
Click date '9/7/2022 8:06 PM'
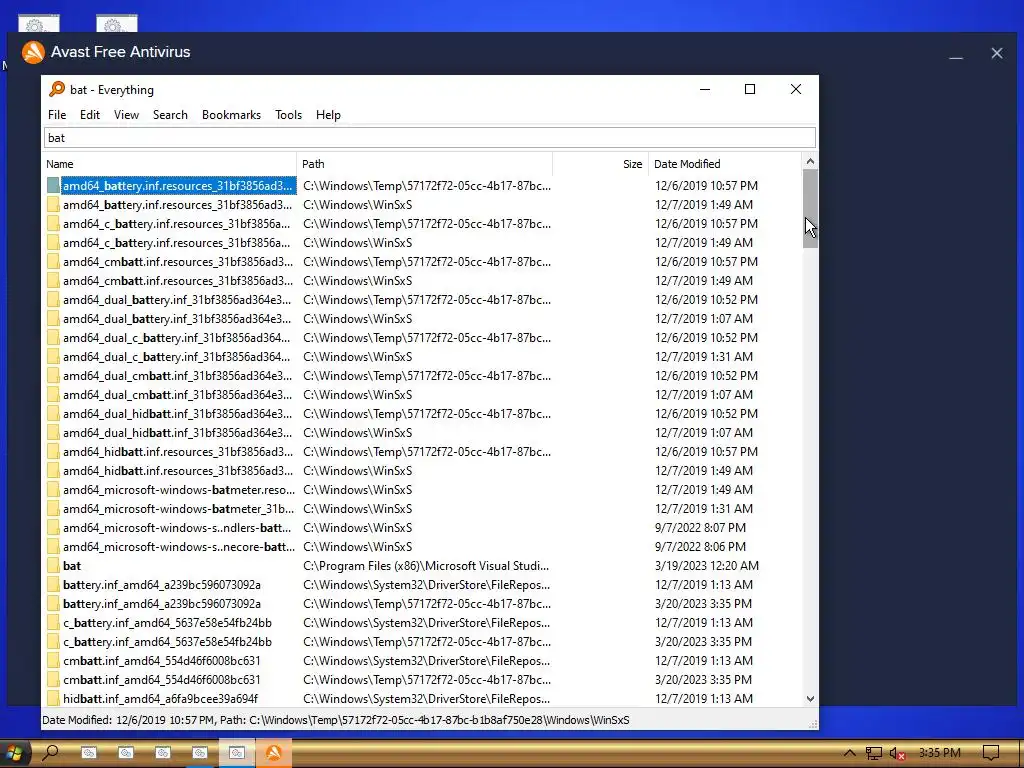700,547
